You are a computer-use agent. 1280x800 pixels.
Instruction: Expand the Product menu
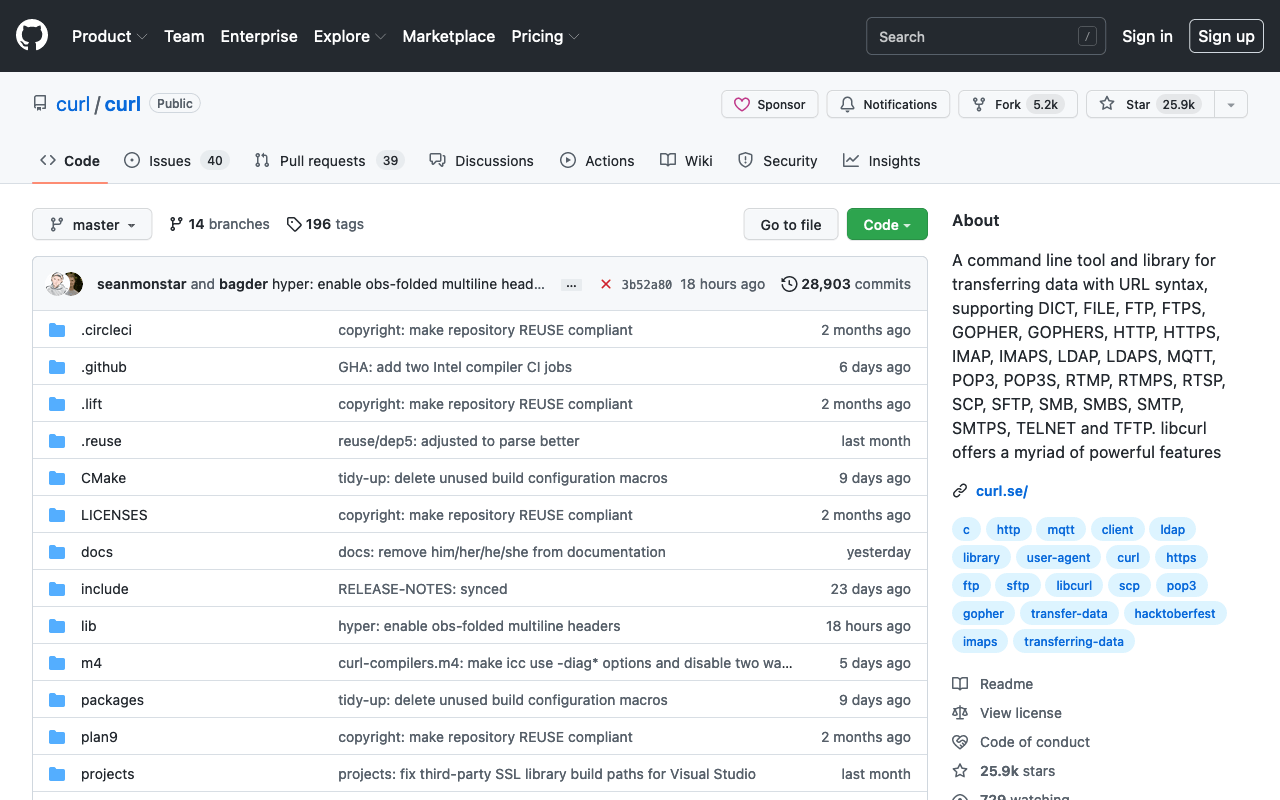point(110,36)
